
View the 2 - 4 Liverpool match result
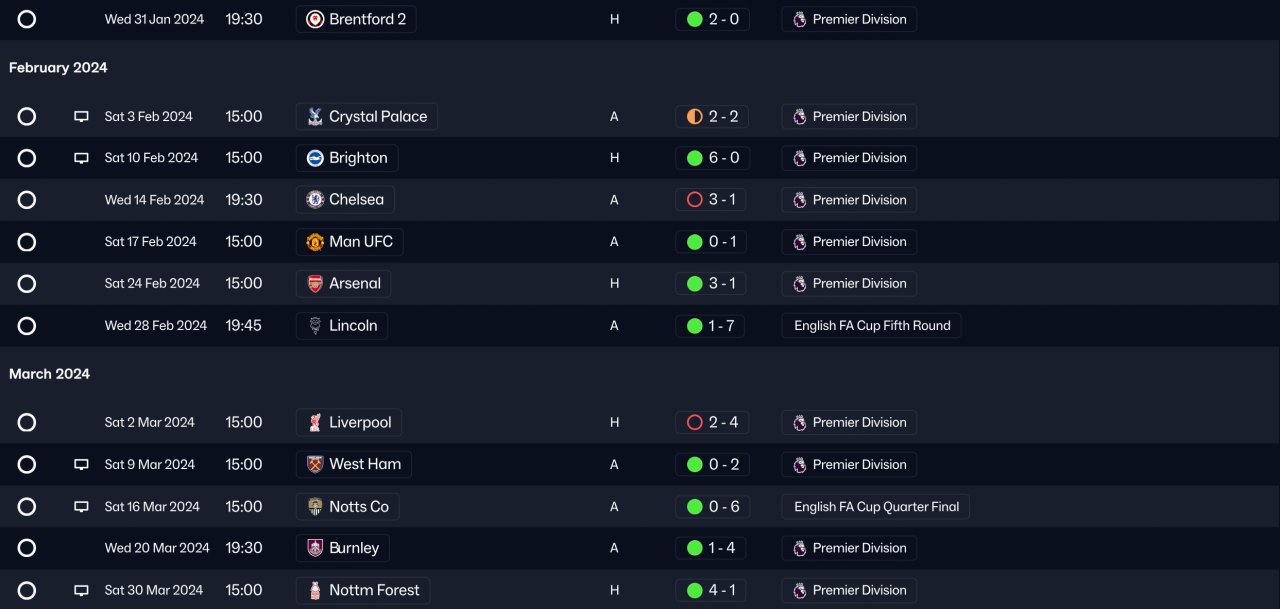tap(722, 423)
